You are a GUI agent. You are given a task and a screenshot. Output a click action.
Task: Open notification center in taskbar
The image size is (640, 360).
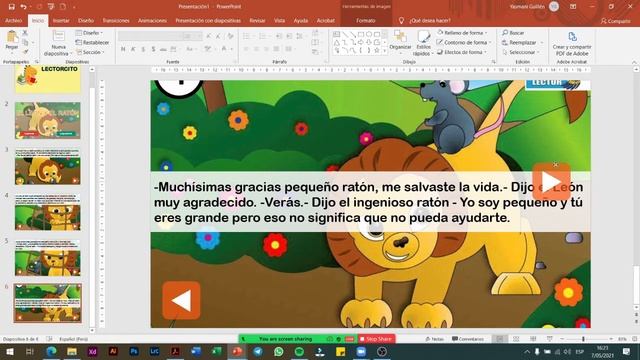[627, 351]
